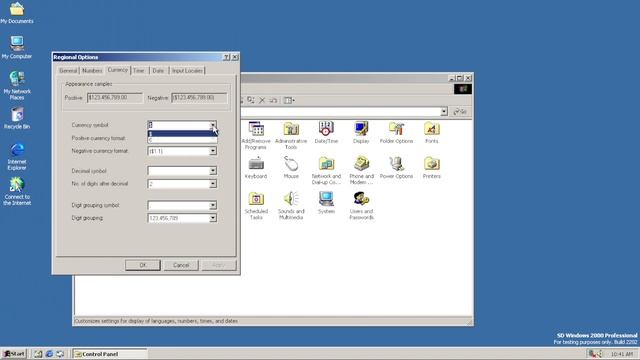Open the Users and Passwords icon
Image resolution: width=640 pixels, height=360 pixels.
point(361,205)
